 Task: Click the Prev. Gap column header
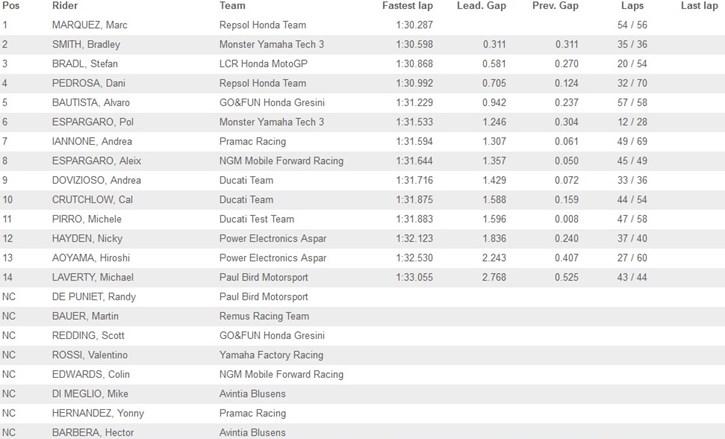point(555,6)
